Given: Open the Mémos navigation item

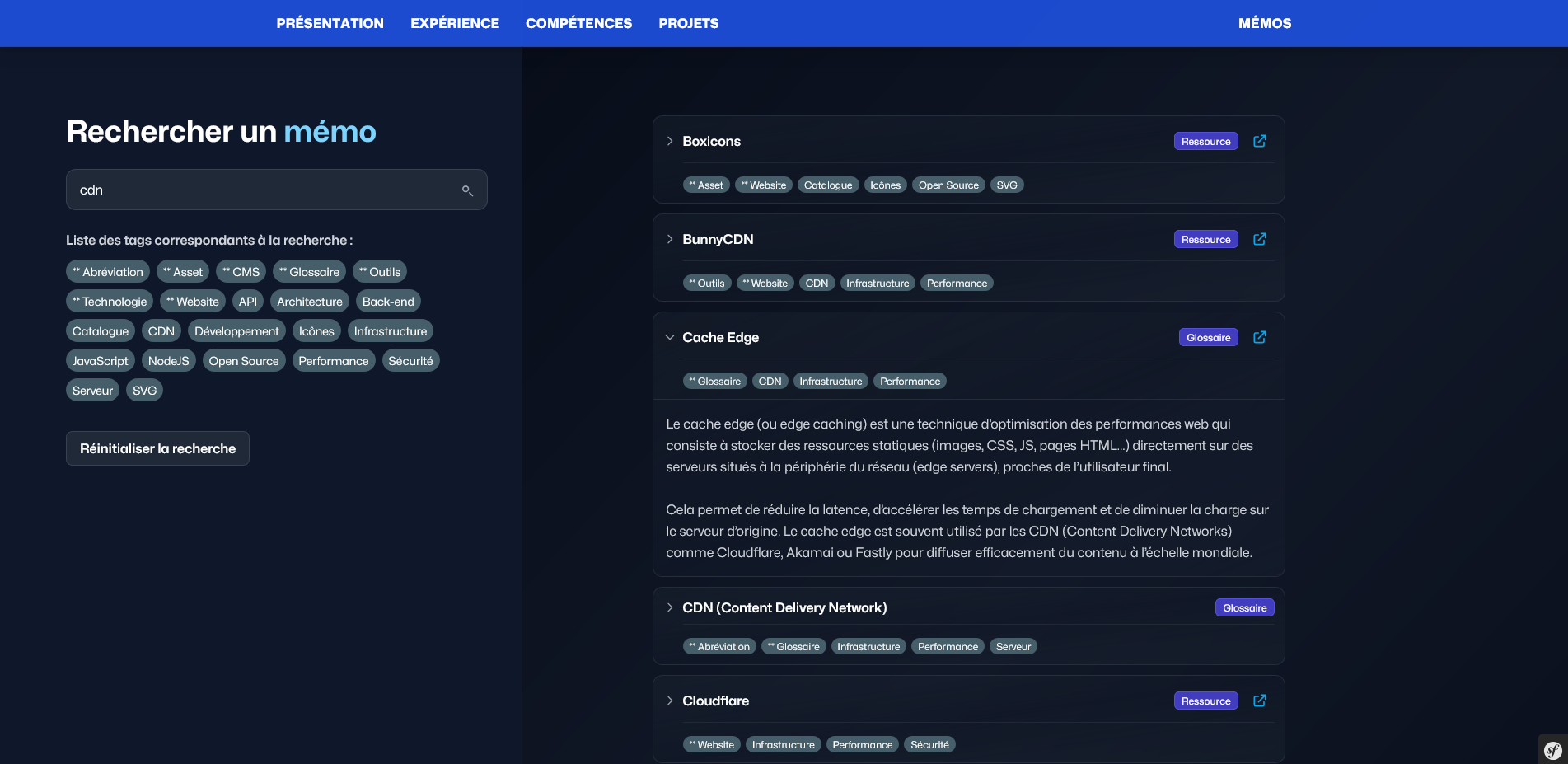Looking at the screenshot, I should tap(1264, 23).
